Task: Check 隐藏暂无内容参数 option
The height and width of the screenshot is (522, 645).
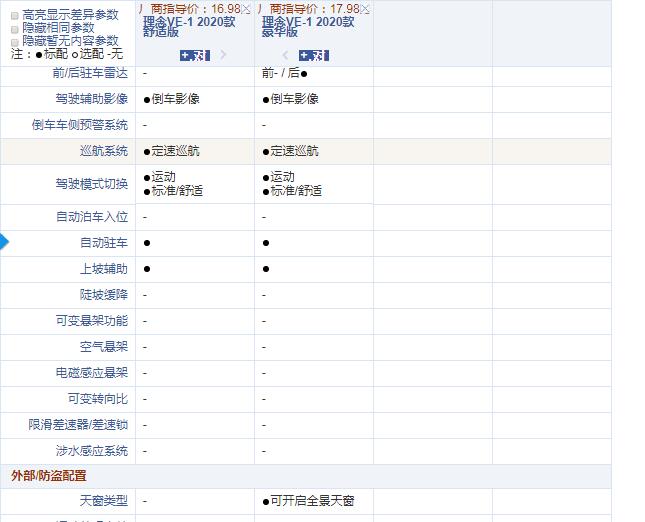Action: (15, 42)
